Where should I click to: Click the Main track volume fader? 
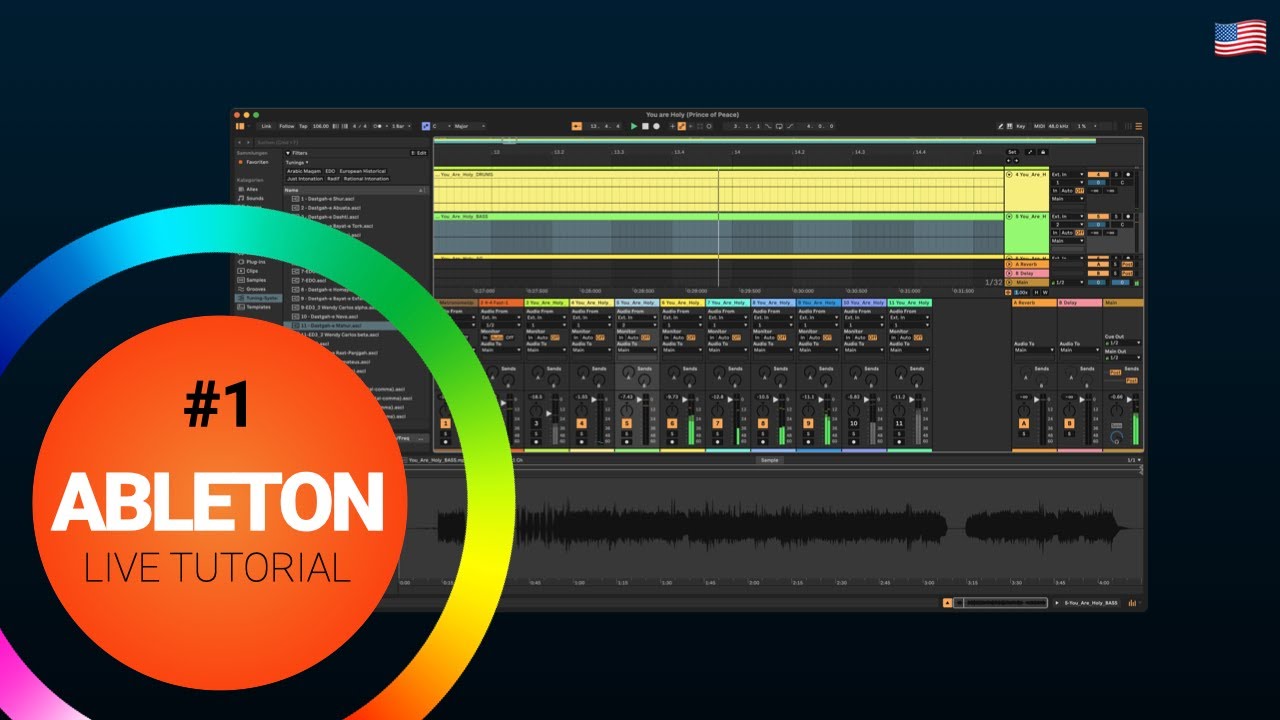pos(1129,400)
